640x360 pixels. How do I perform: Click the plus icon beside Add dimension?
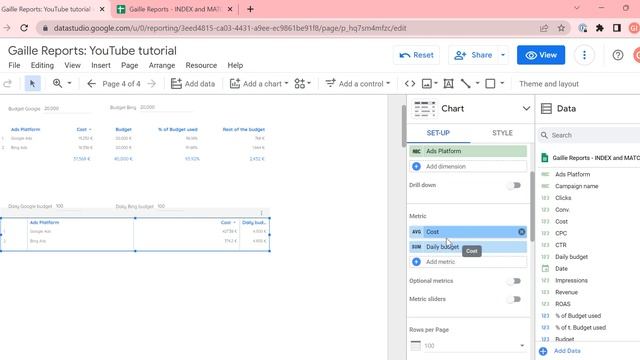tap(416, 167)
